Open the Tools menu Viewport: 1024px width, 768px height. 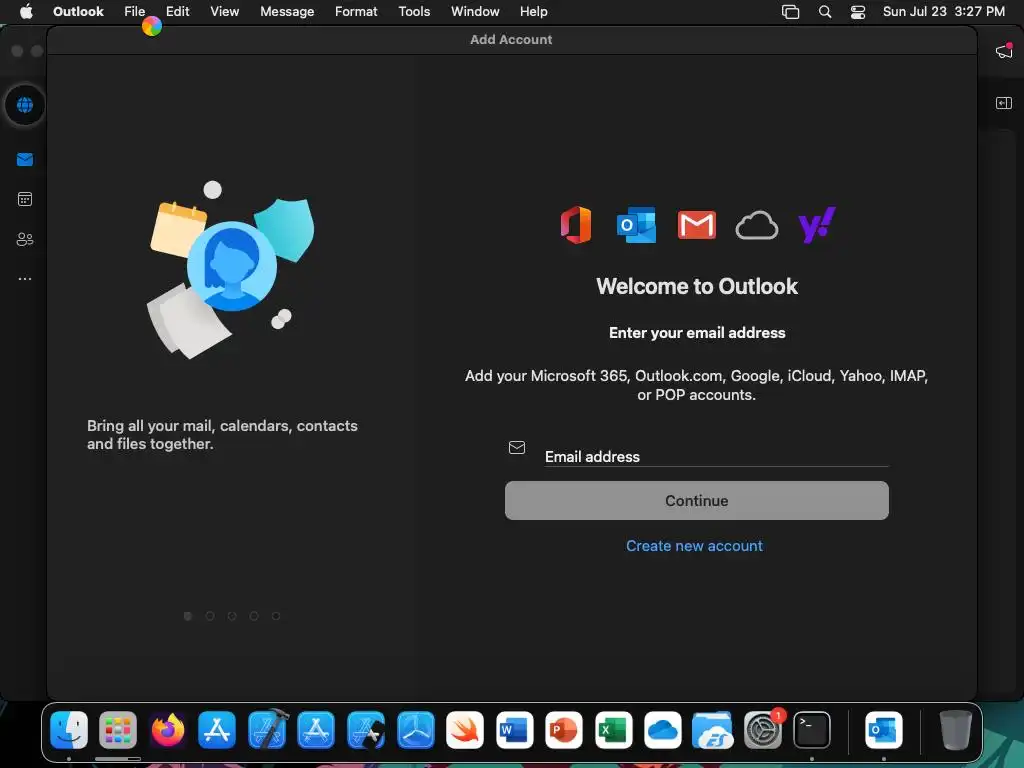(414, 11)
